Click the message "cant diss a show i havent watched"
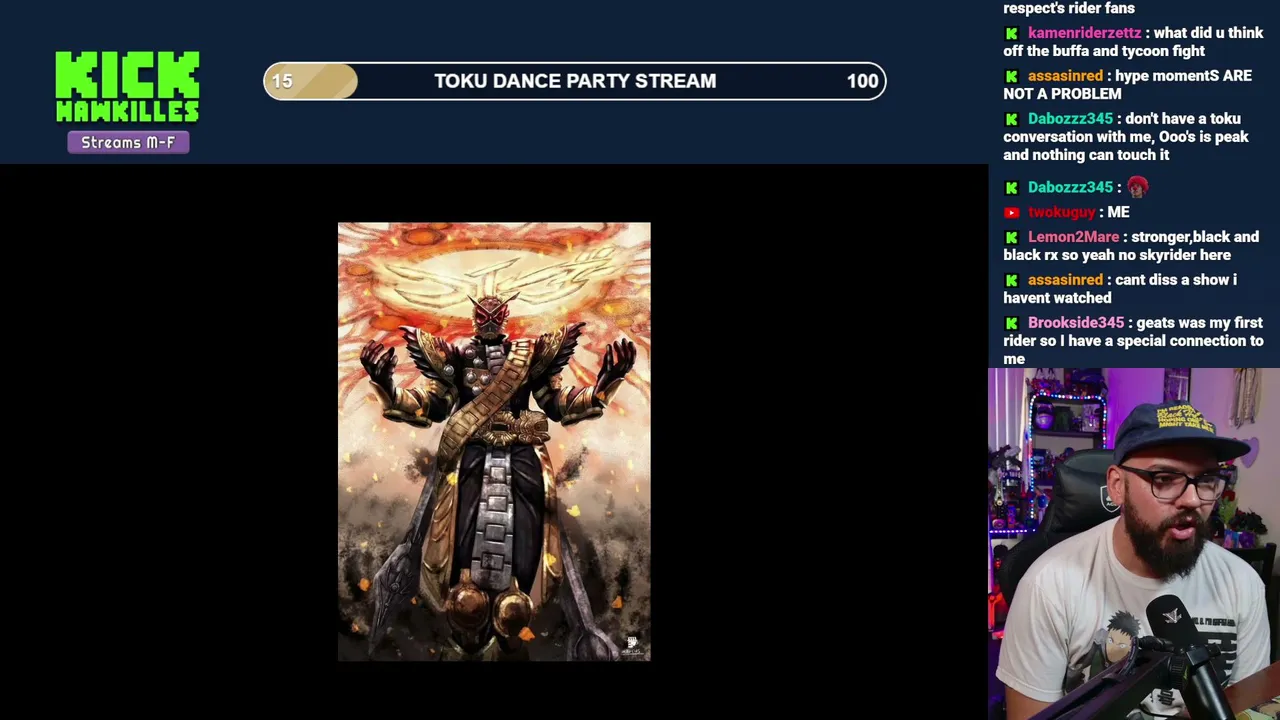 point(1120,289)
